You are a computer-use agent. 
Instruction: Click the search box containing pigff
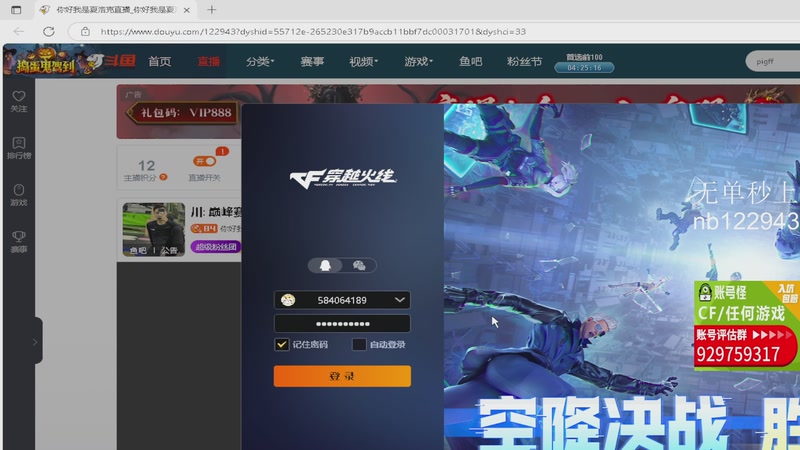(x=772, y=61)
